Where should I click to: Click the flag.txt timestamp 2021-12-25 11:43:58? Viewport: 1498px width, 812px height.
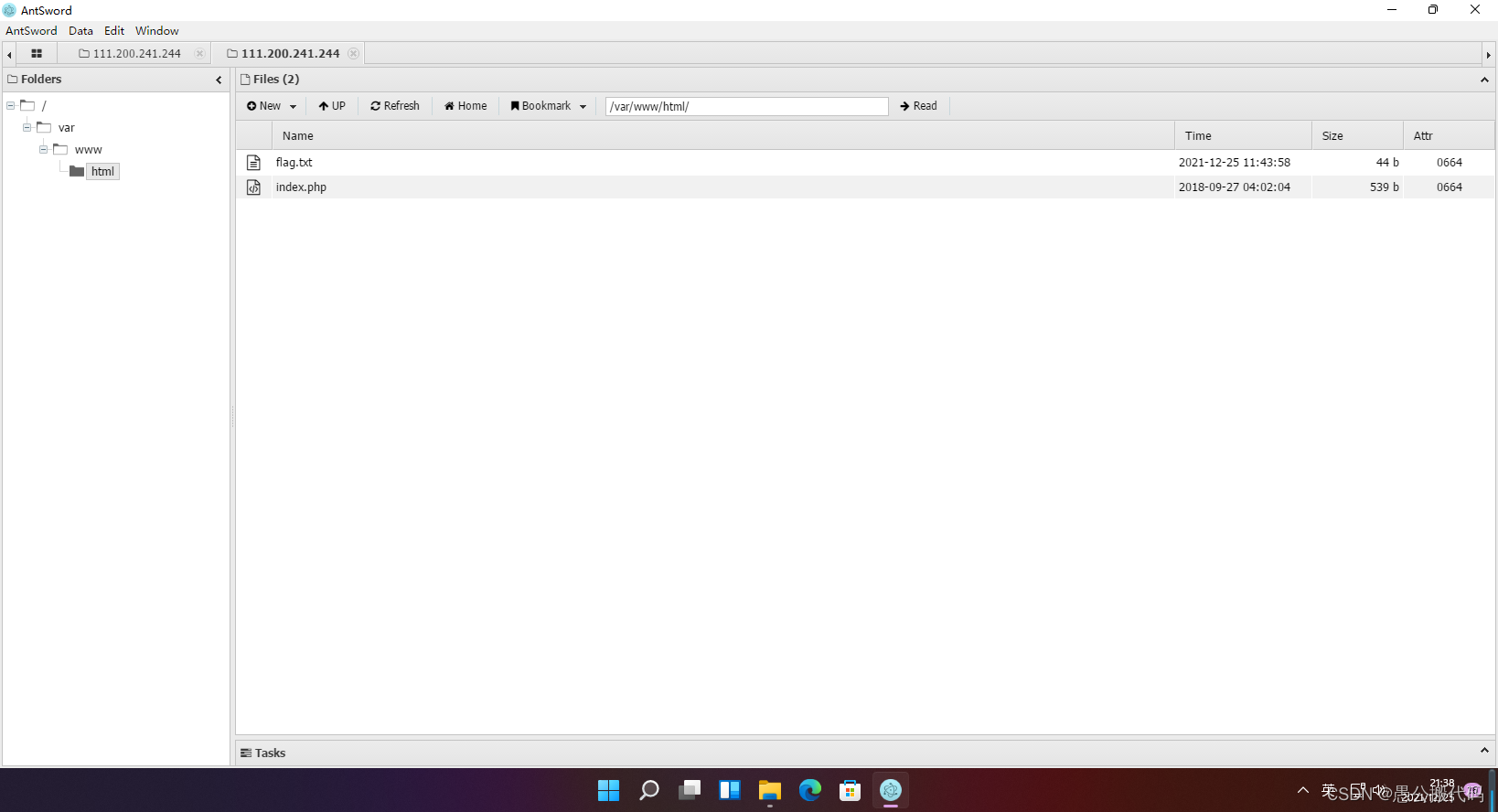pyautogui.click(x=1234, y=162)
